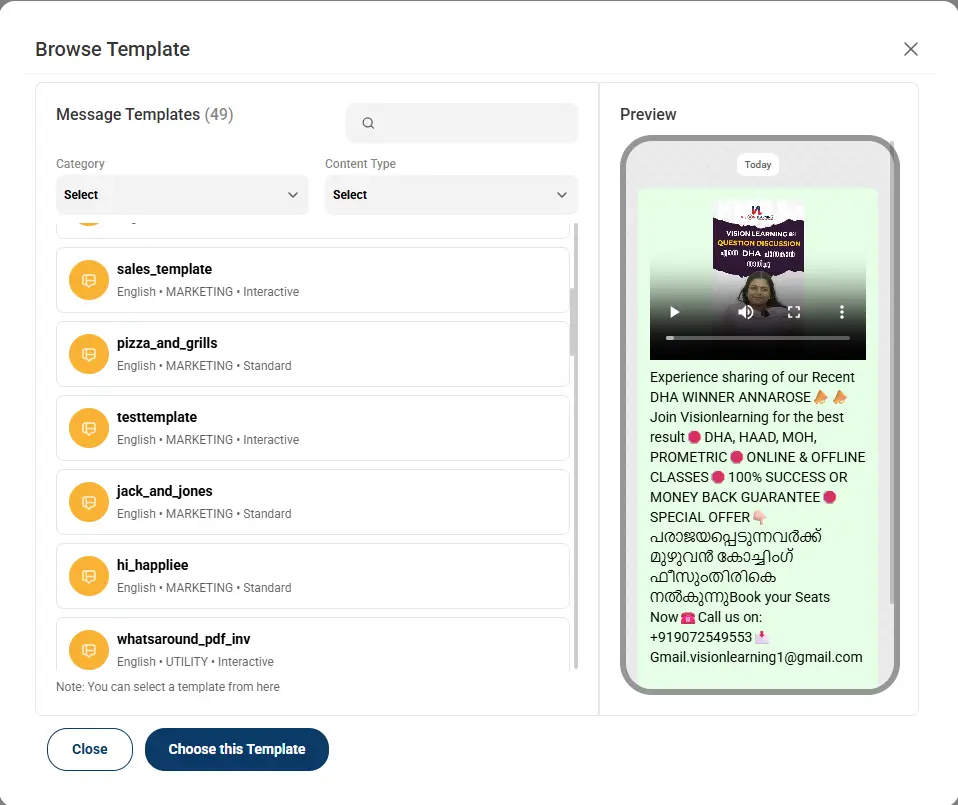This screenshot has height=805, width=958.
Task: Click the Today date badge in preview
Action: pyautogui.click(x=758, y=164)
